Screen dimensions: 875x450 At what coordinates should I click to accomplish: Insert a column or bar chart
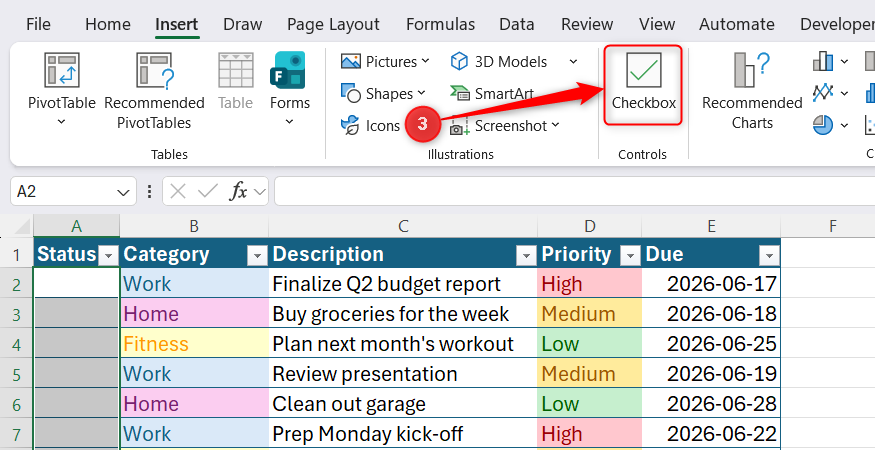click(x=823, y=61)
